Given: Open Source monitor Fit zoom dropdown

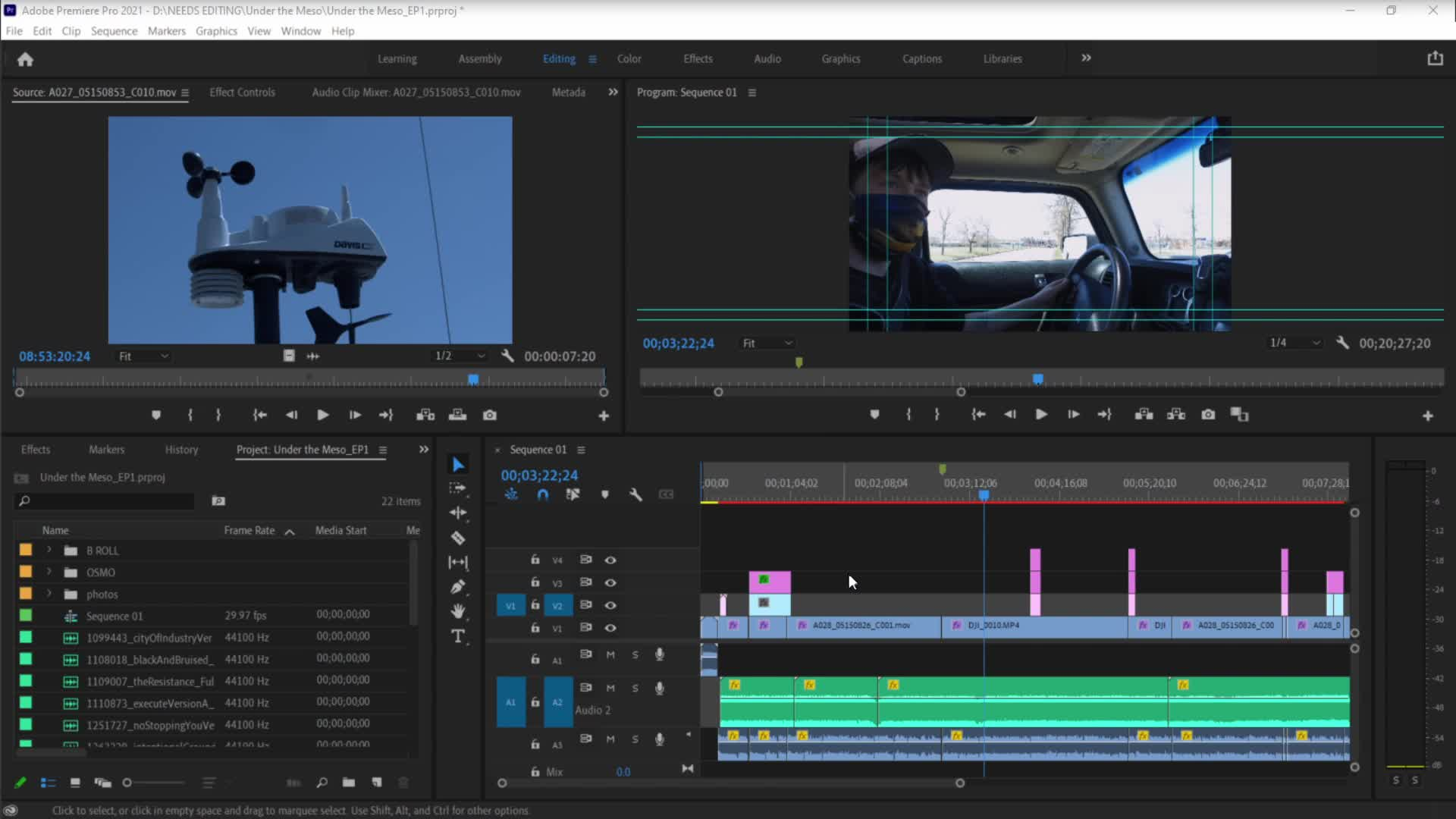Looking at the screenshot, I should pyautogui.click(x=143, y=356).
